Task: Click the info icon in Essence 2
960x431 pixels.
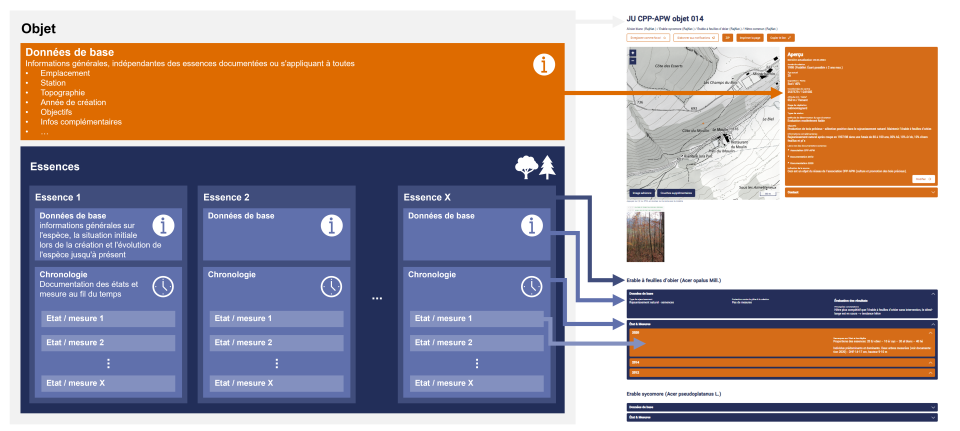Action: point(331,224)
